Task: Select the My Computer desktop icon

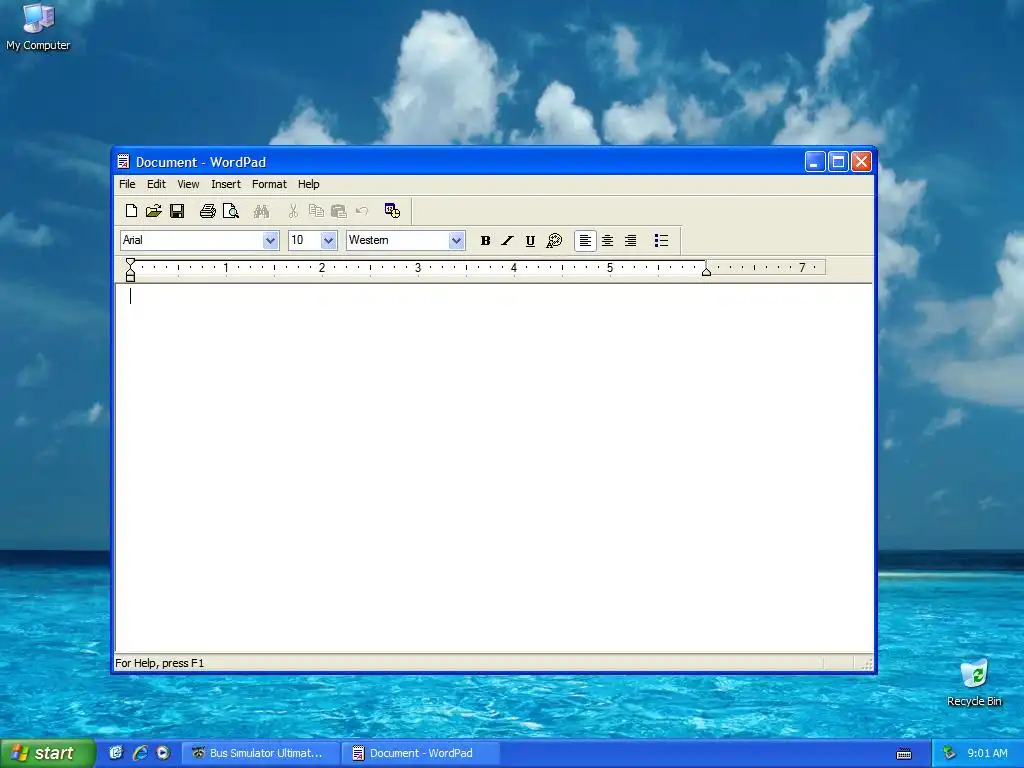Action: tap(38, 27)
